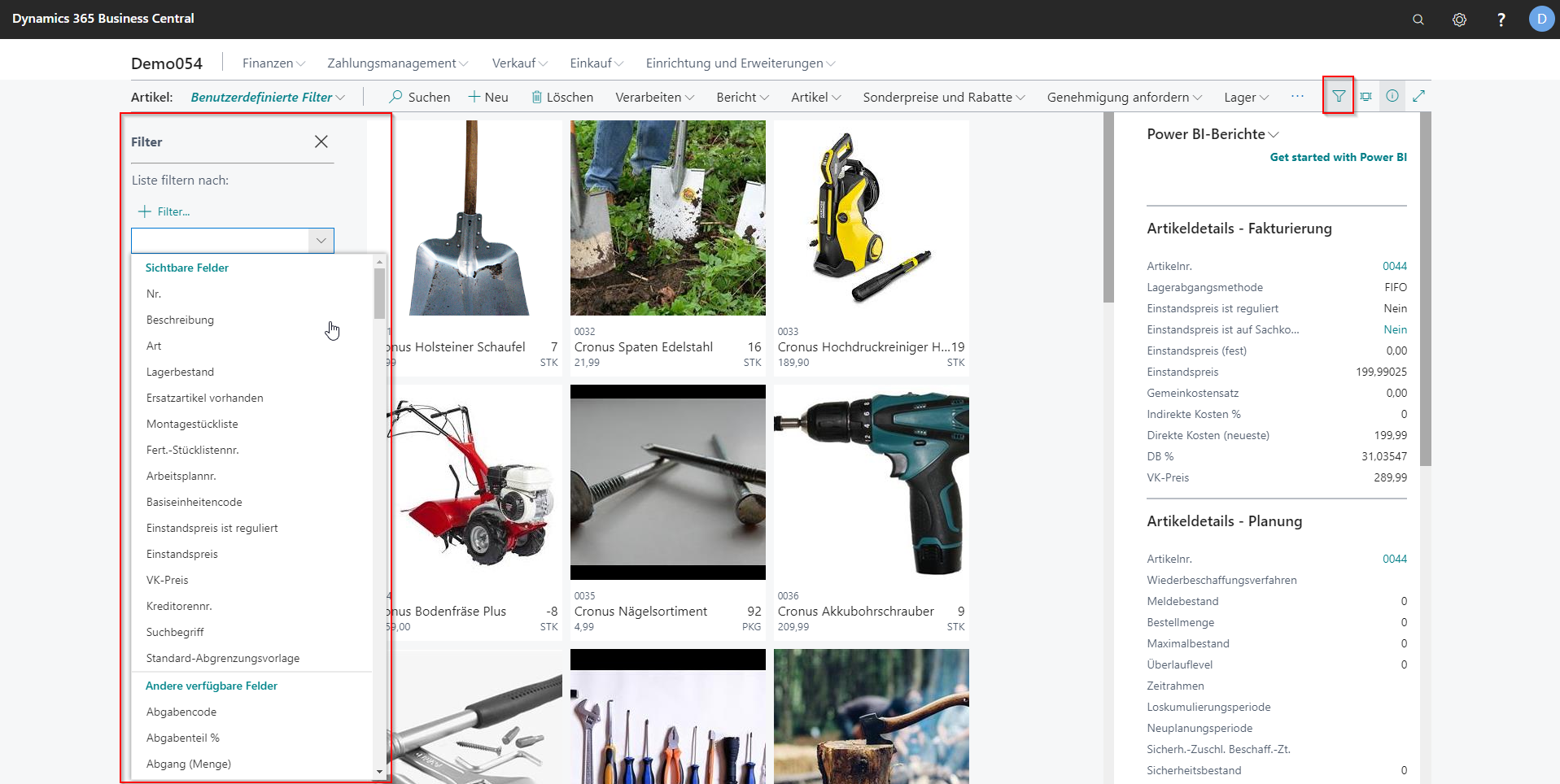Select Beschreibung field in filter list

click(x=253, y=320)
